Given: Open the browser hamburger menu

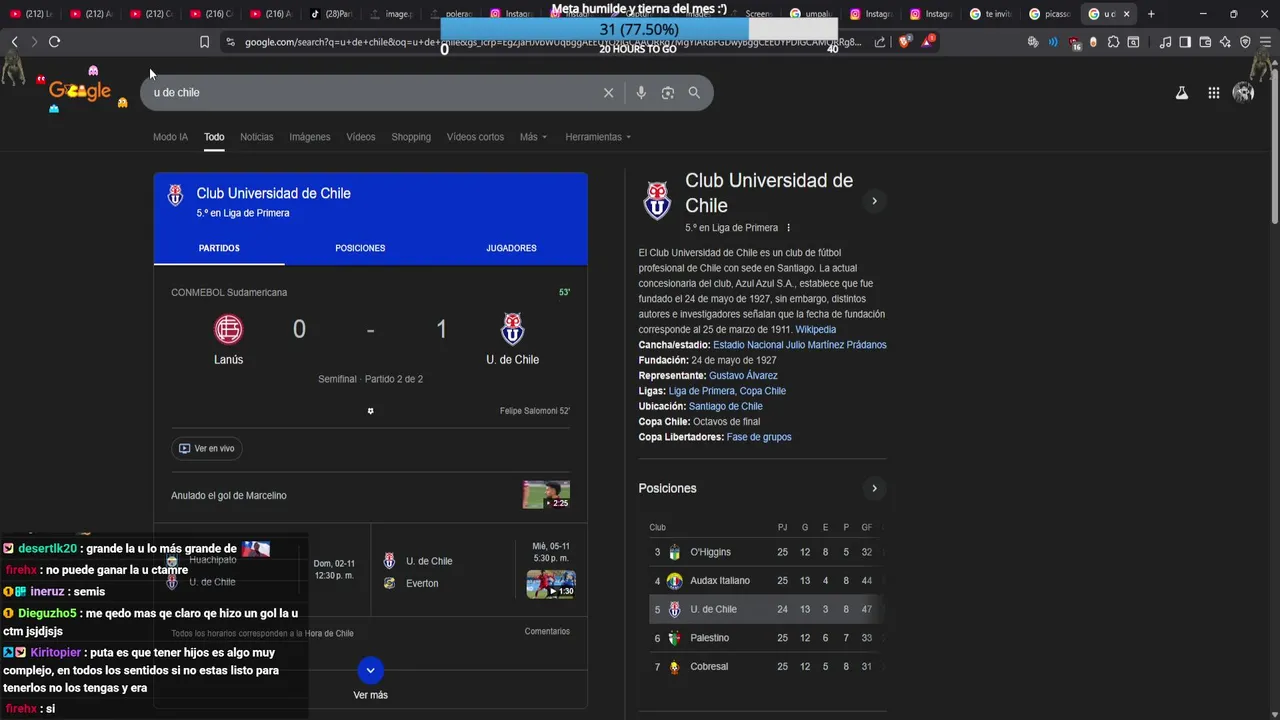Looking at the screenshot, I should pyautogui.click(x=1265, y=42).
